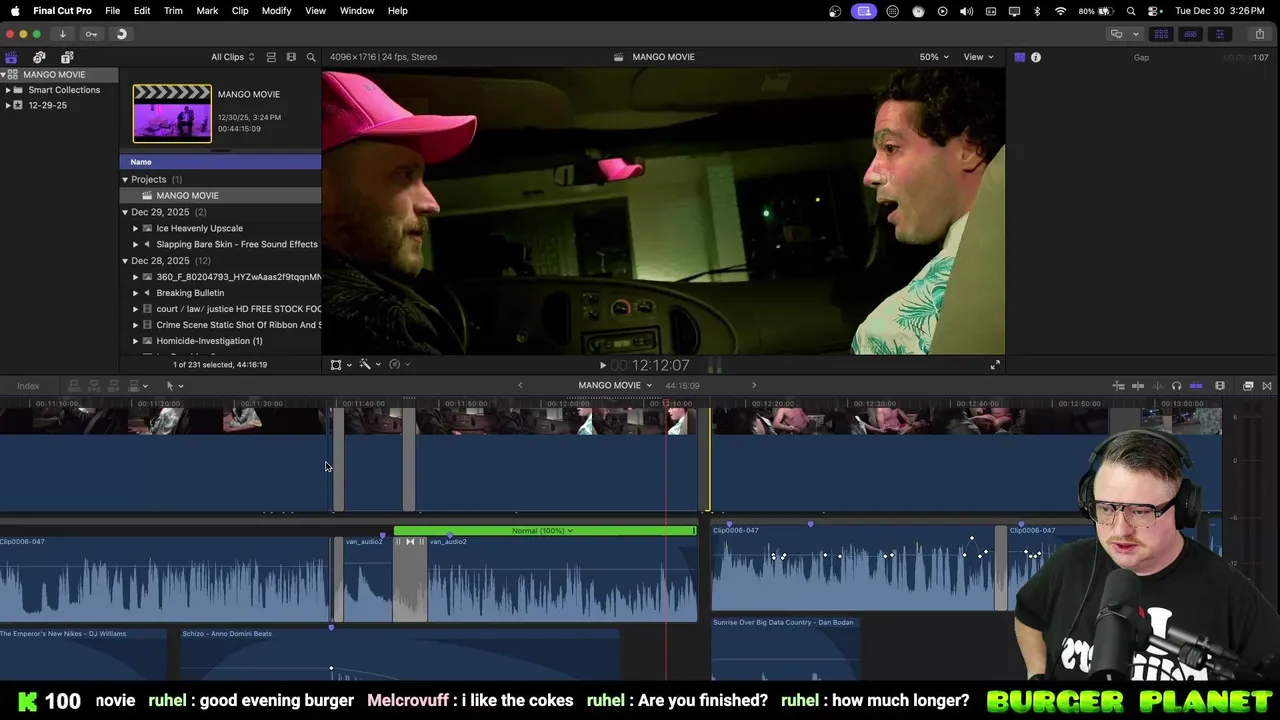Expand the 12-29-25 event
This screenshot has height=720, width=1280.
[8, 106]
